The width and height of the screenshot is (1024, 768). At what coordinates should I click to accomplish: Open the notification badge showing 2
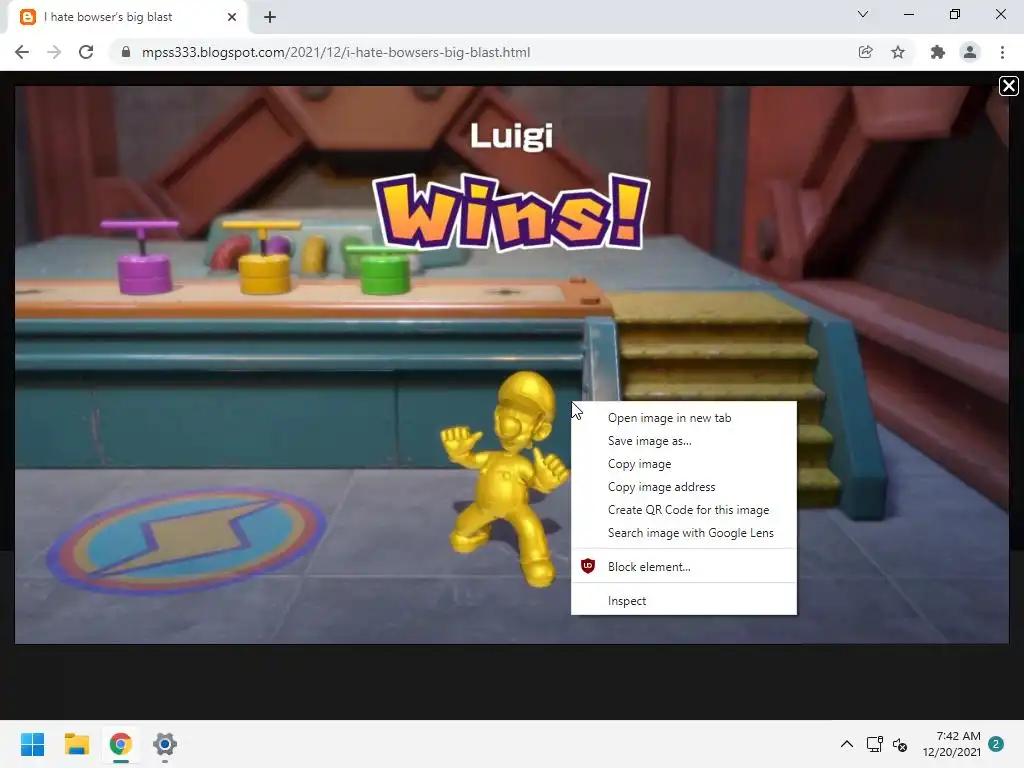[x=996, y=744]
